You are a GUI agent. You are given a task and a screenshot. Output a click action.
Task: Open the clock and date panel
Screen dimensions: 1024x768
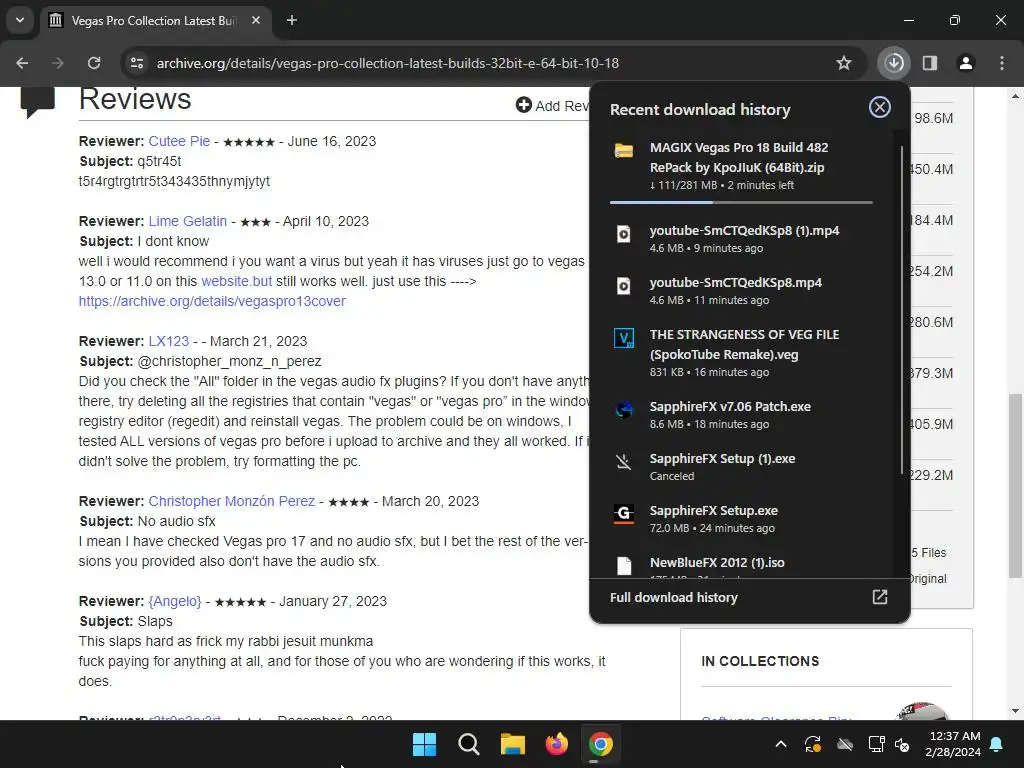click(x=953, y=744)
